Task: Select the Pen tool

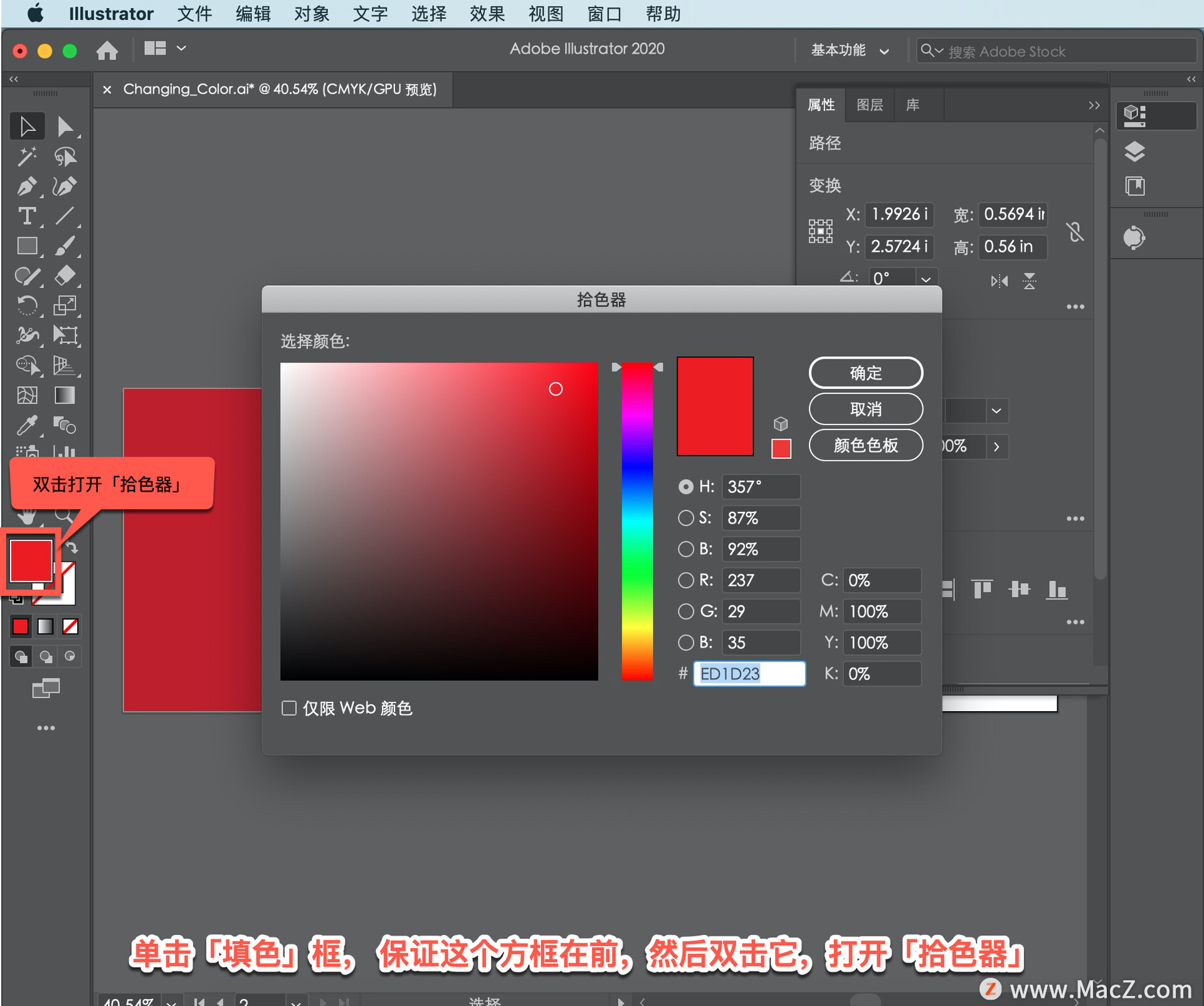Action: pos(26,186)
